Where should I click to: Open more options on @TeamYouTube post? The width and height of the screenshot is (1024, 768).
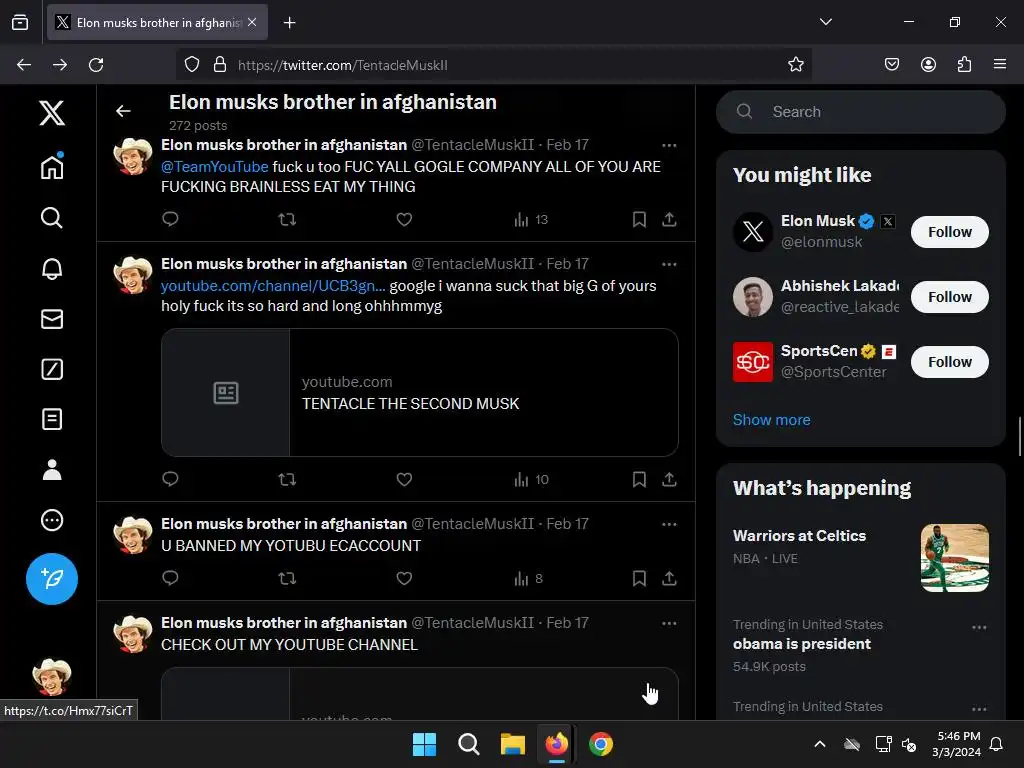pos(669,145)
